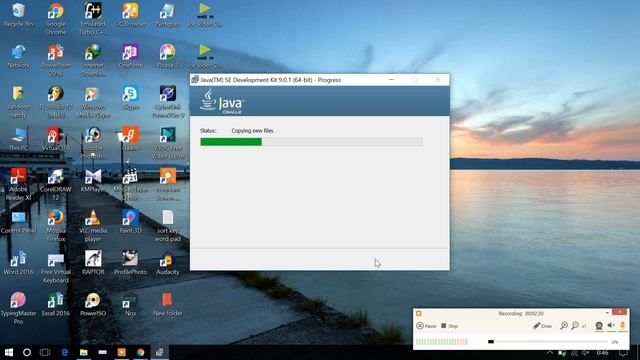Click 'Copying new files' status text

pyautogui.click(x=252, y=131)
